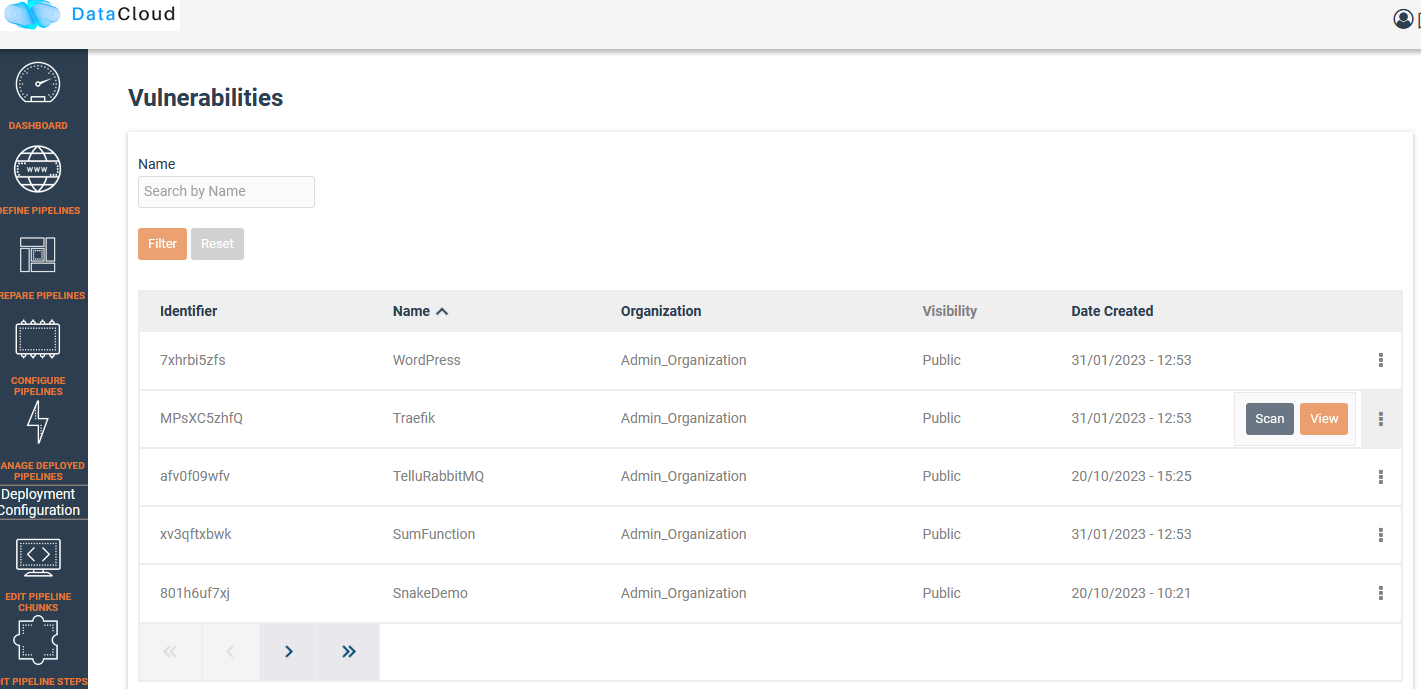Open Define Pipelines globe icon
This screenshot has width=1421, height=689.
[x=38, y=169]
